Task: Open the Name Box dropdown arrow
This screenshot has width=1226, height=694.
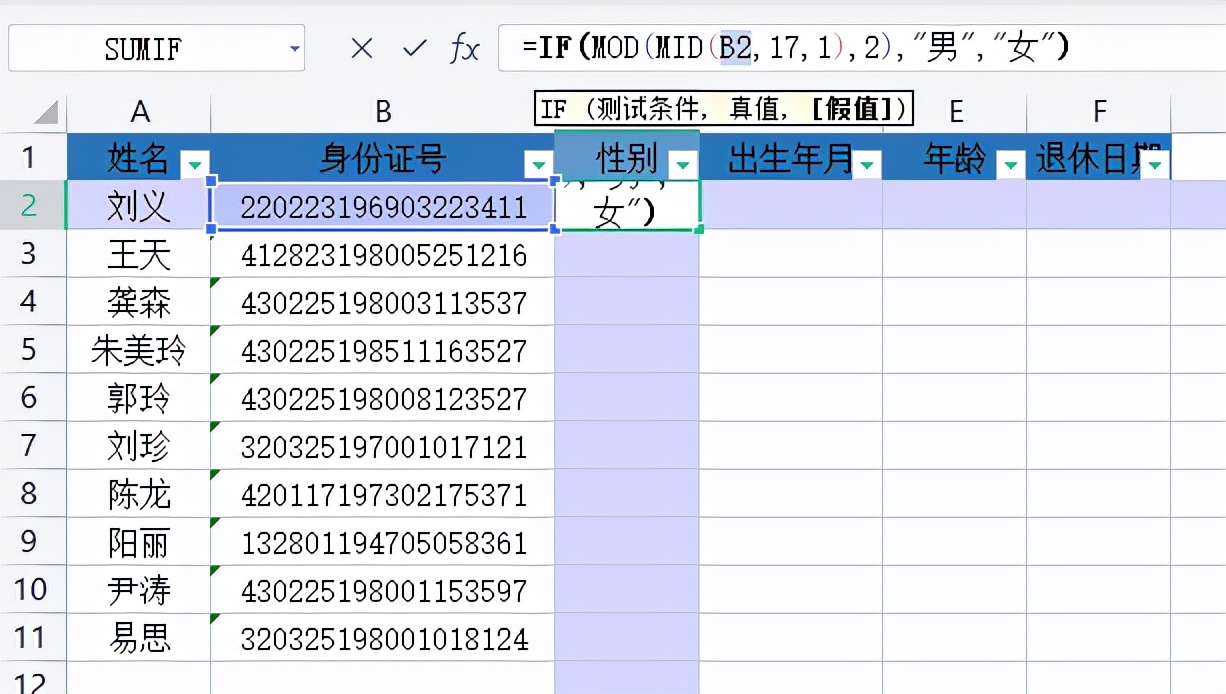Action: pos(294,48)
